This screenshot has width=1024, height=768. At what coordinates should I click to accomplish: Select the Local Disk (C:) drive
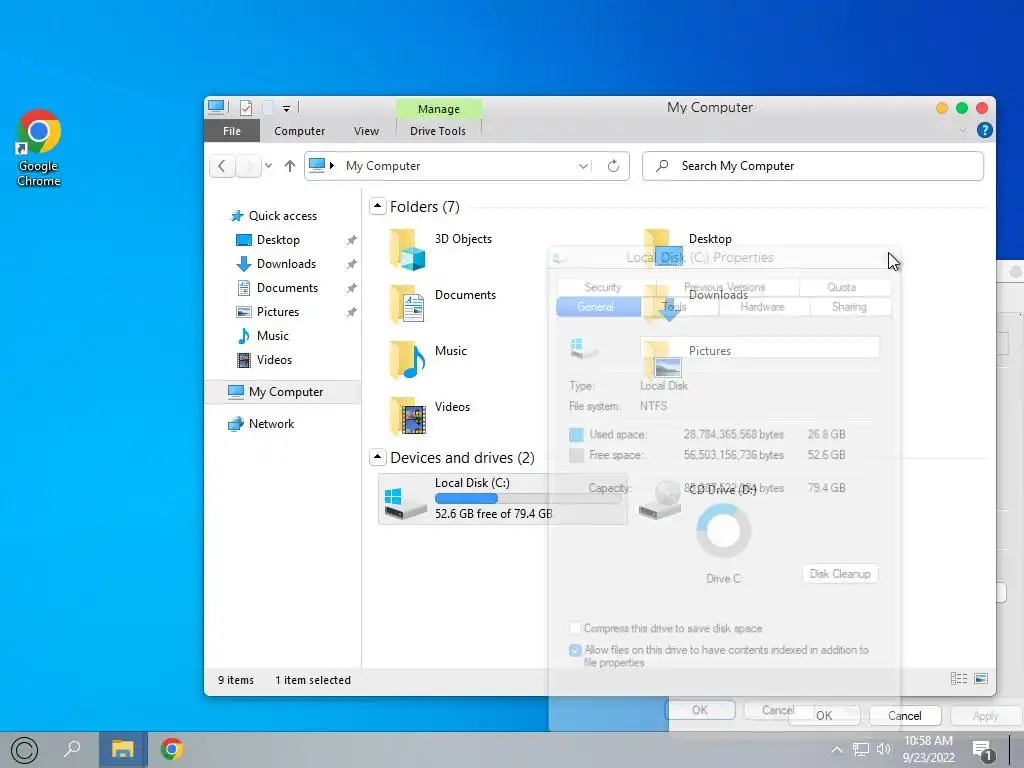(x=502, y=499)
